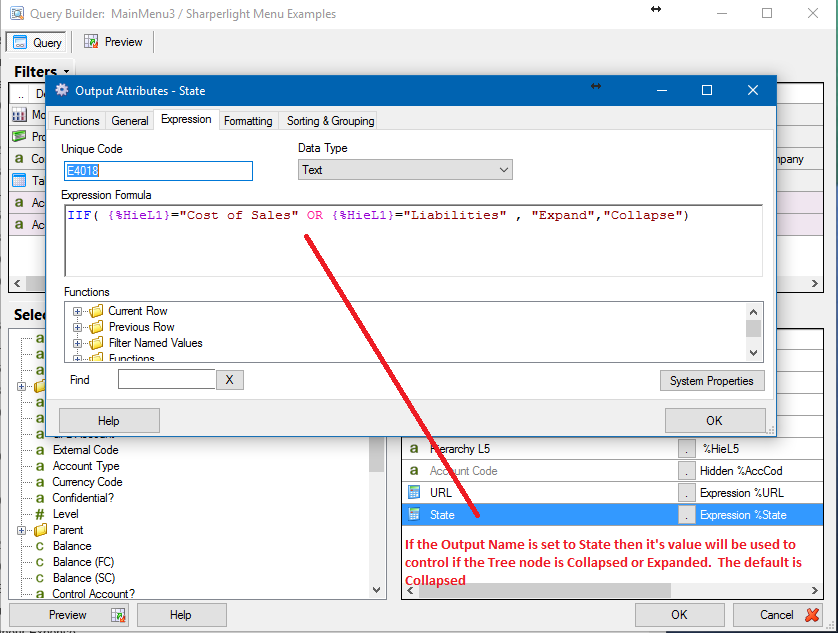Click the bottom Help button
The width and height of the screenshot is (838, 633).
[182, 615]
